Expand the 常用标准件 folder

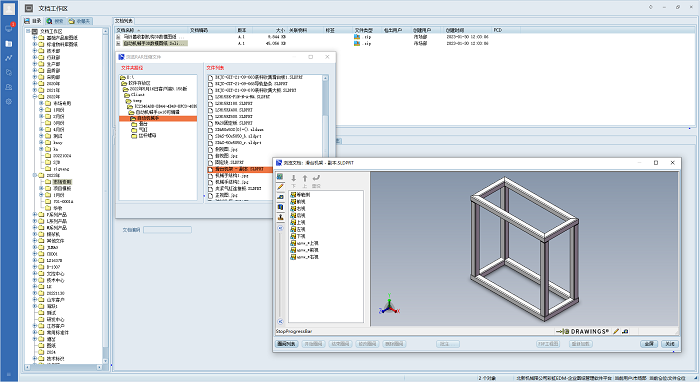click(35, 332)
